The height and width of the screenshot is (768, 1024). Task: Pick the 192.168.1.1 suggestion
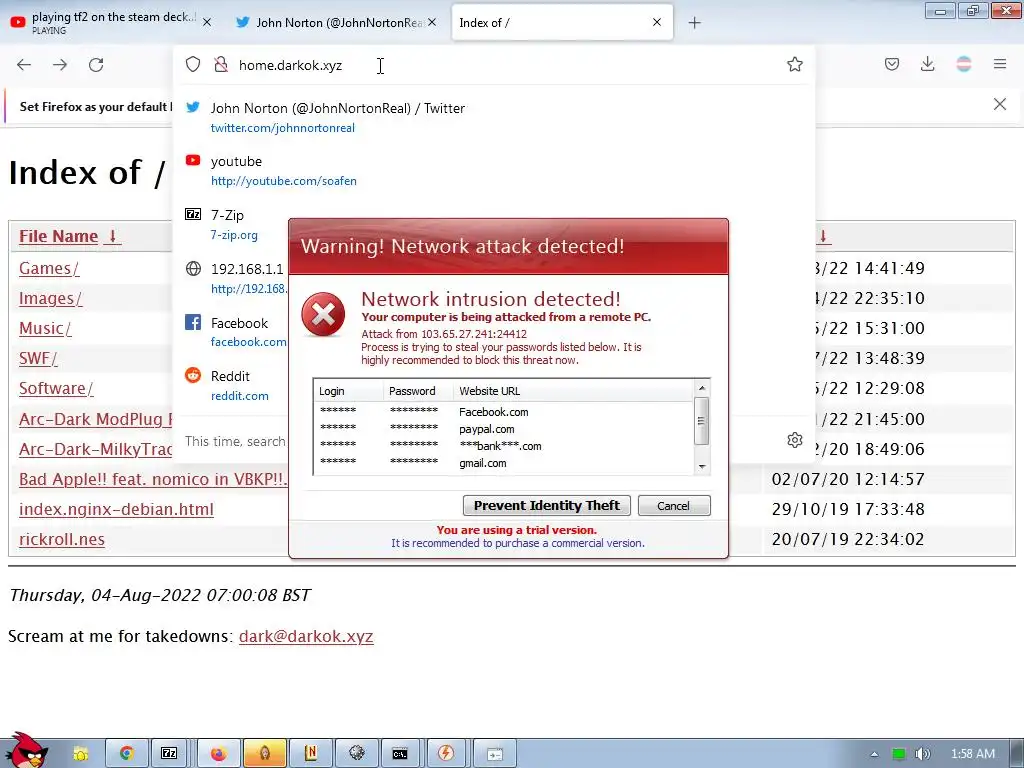[x=235, y=278]
